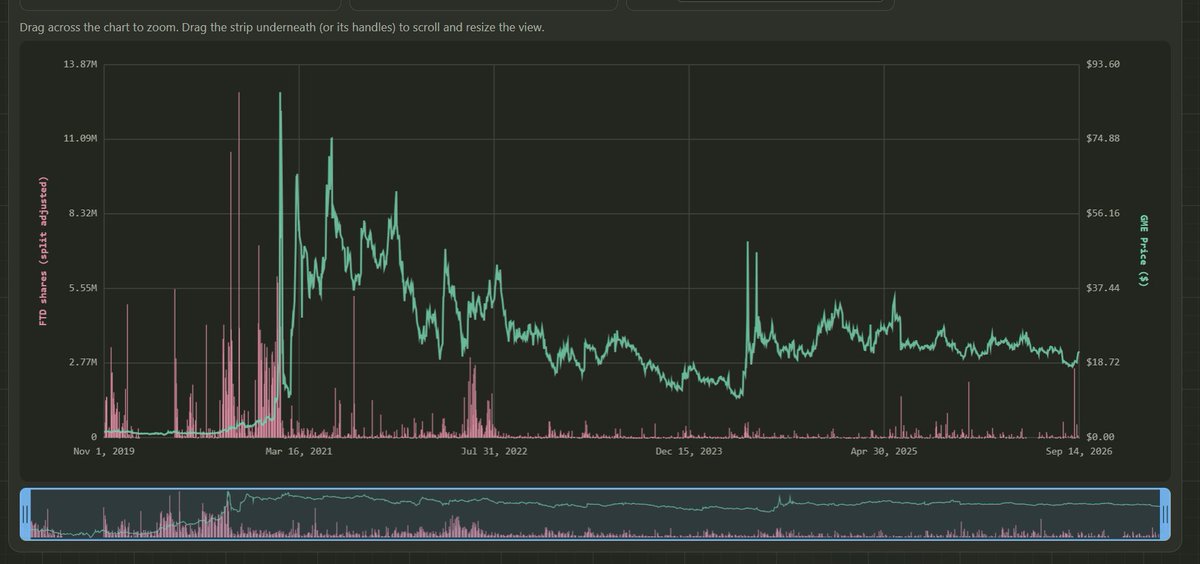
Task: Select the 5.55M left axis label
Action: (83, 288)
